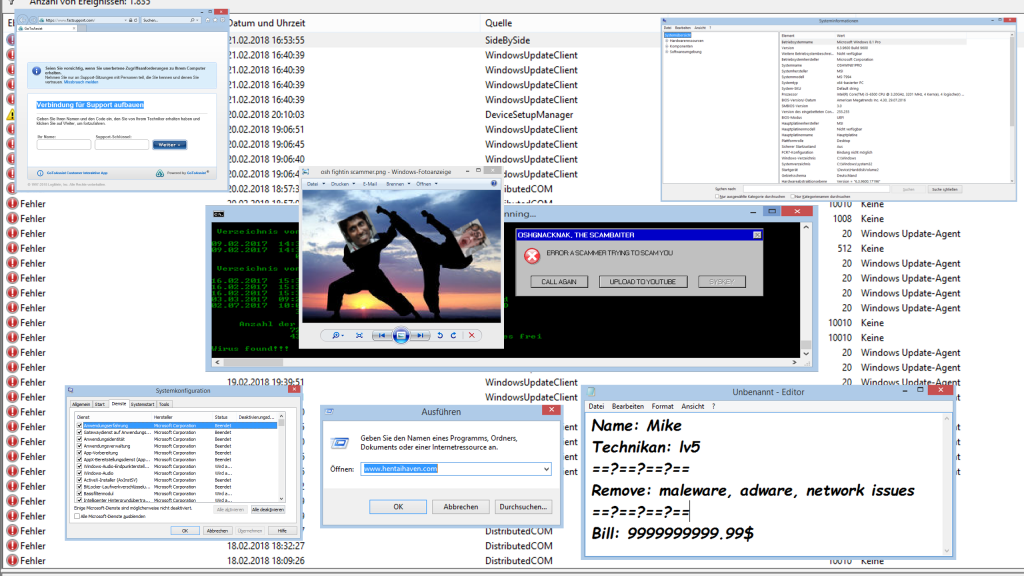The image size is (1024, 576).
Task: Click E-Mail in the Fotoanzeige toolbar
Action: [x=370, y=184]
